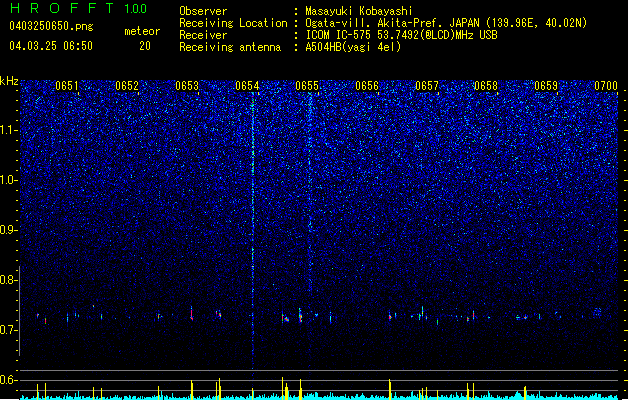This screenshot has width=629, height=400.
Task: Click the 0652 time marker
Action: point(127,86)
